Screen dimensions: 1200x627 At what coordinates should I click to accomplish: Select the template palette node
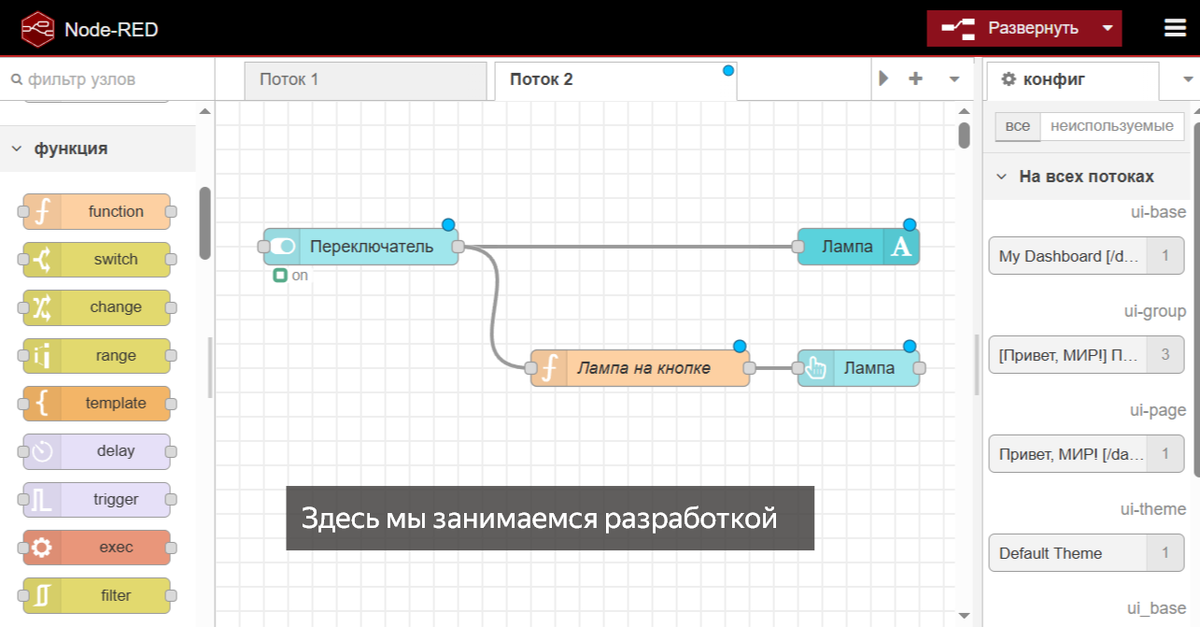(96, 403)
